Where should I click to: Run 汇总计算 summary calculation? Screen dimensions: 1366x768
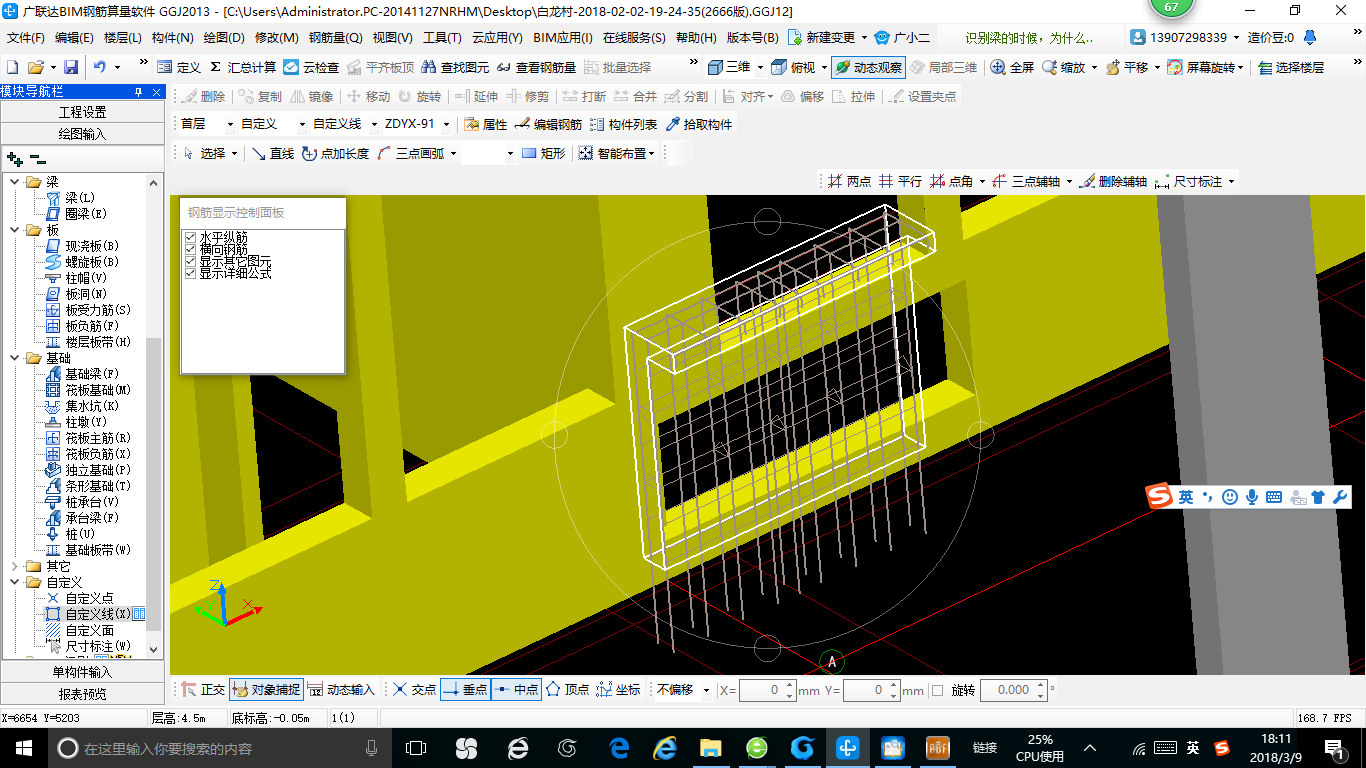243,67
